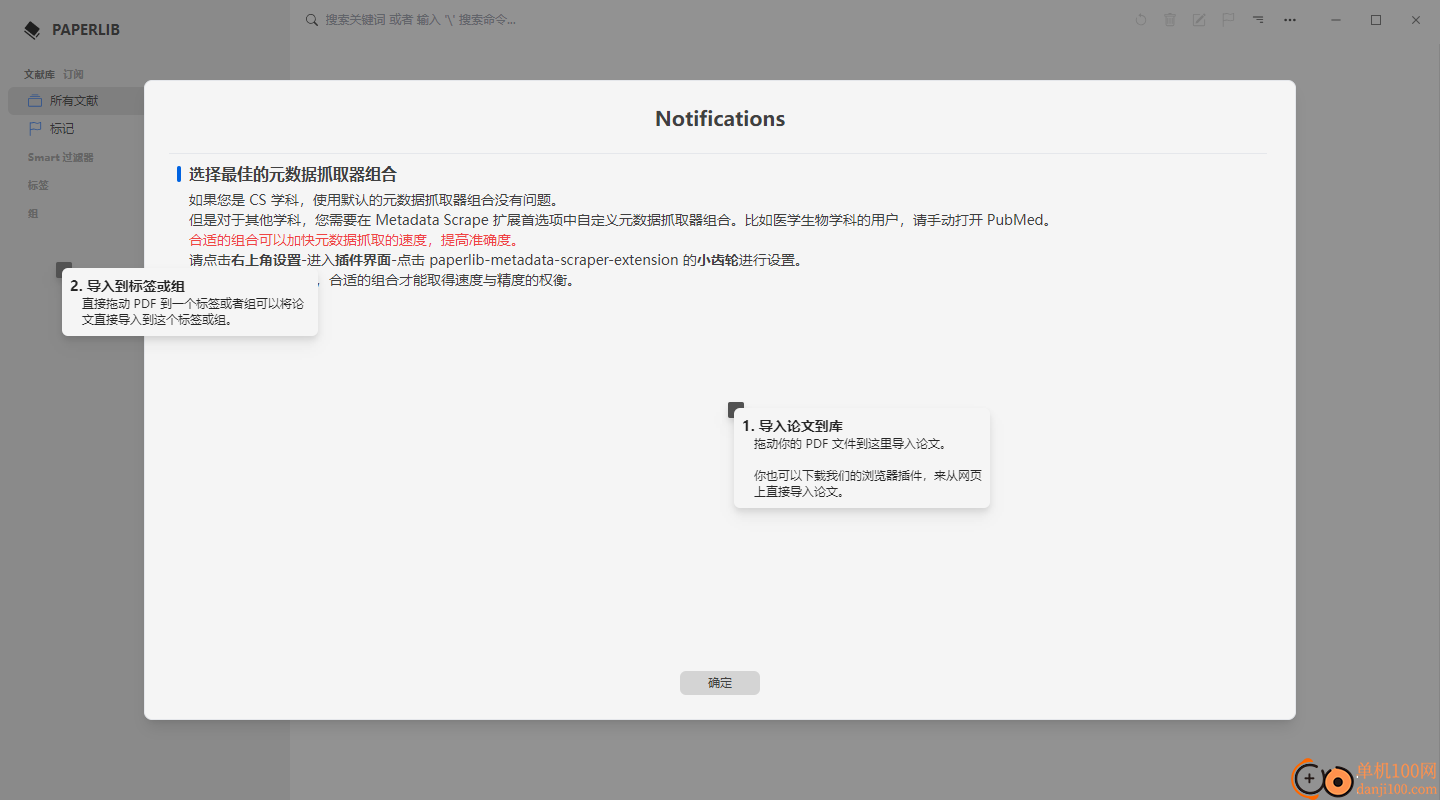The width and height of the screenshot is (1440, 800).
Task: Click the 导入论文到库 tooltip title
Action: [792, 426]
